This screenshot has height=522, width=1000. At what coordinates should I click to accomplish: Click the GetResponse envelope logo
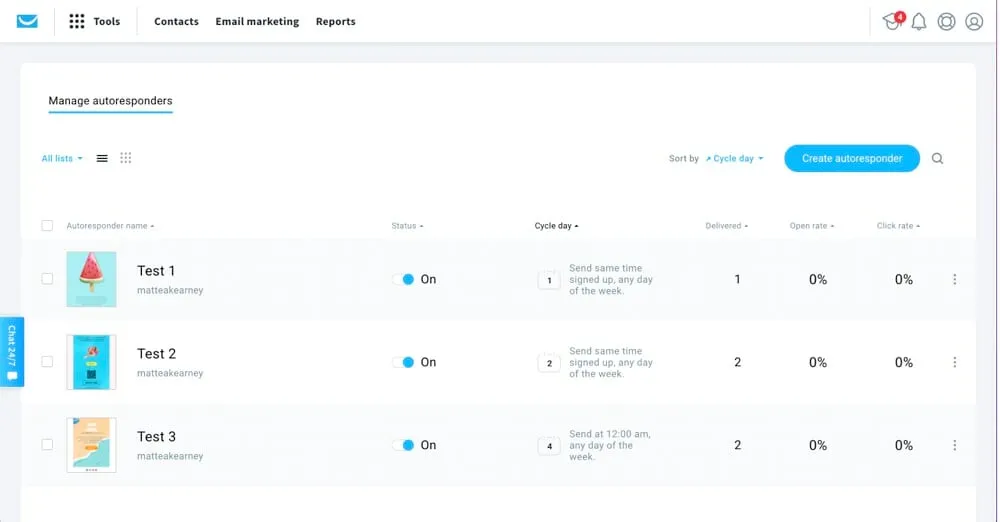click(x=28, y=21)
